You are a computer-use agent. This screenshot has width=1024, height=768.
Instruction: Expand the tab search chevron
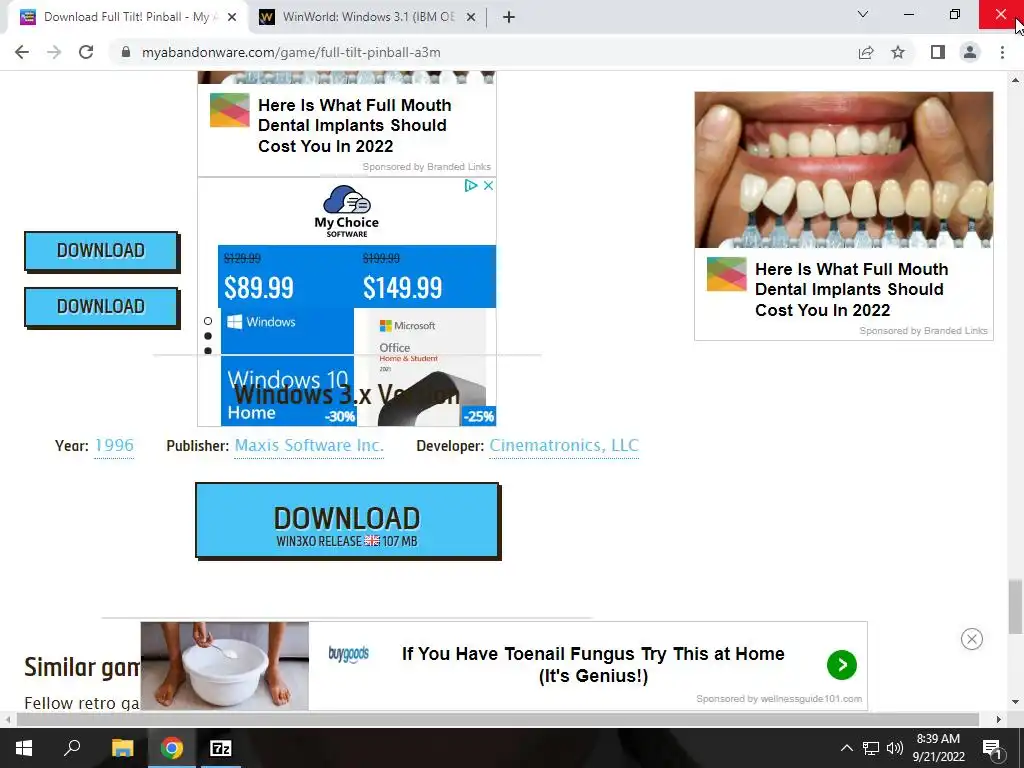(863, 14)
